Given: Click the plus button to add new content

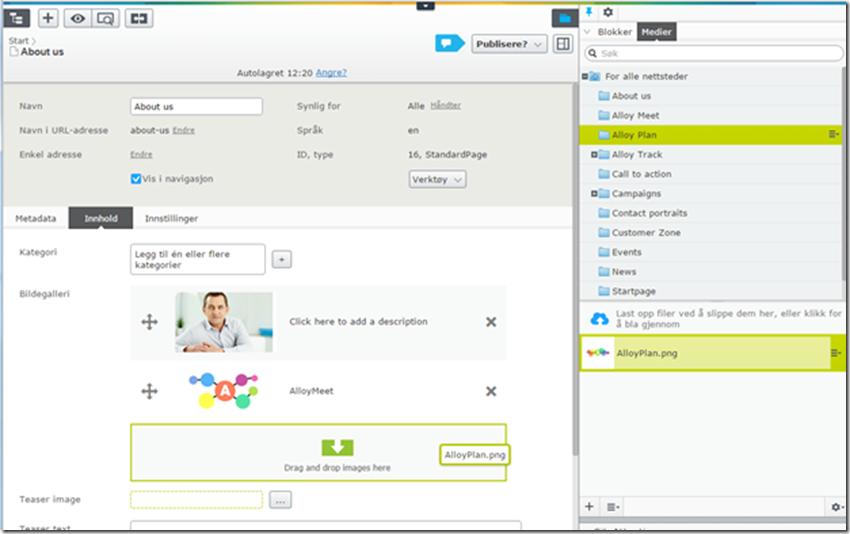Looking at the screenshot, I should [48, 18].
